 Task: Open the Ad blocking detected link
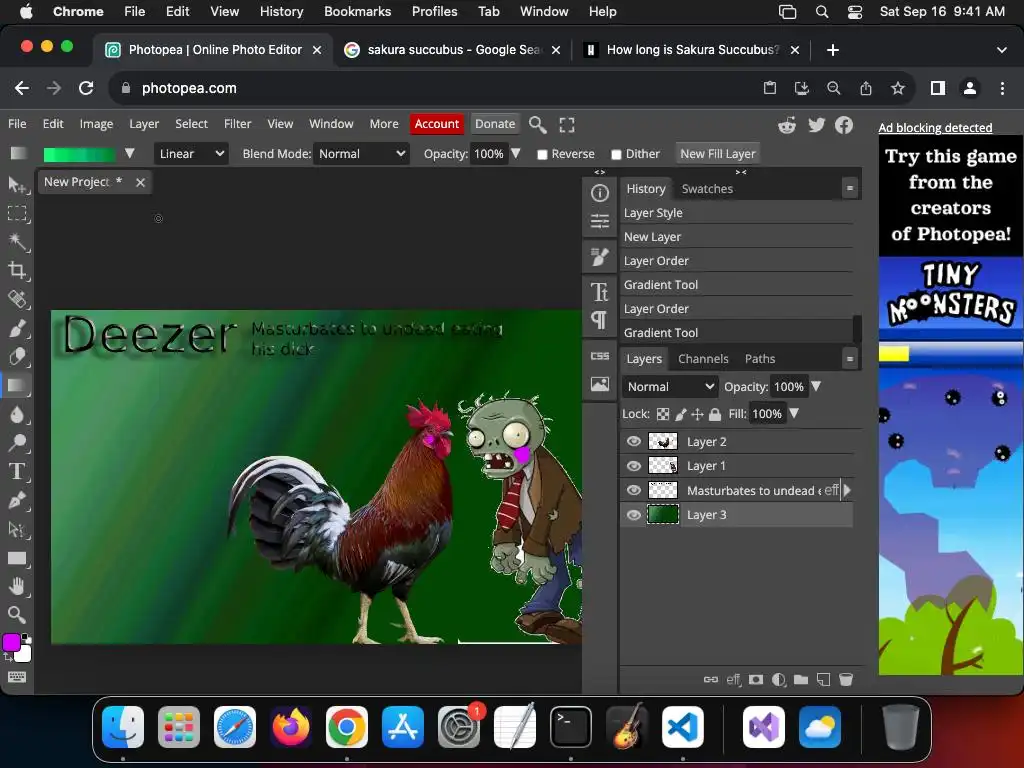point(935,127)
